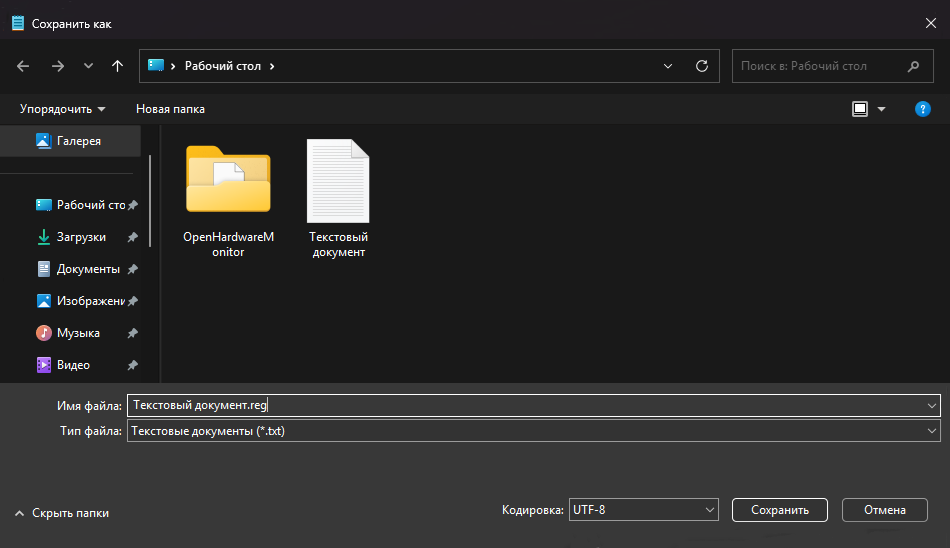Open the Упорядочить menu
950x548 pixels.
[62, 109]
